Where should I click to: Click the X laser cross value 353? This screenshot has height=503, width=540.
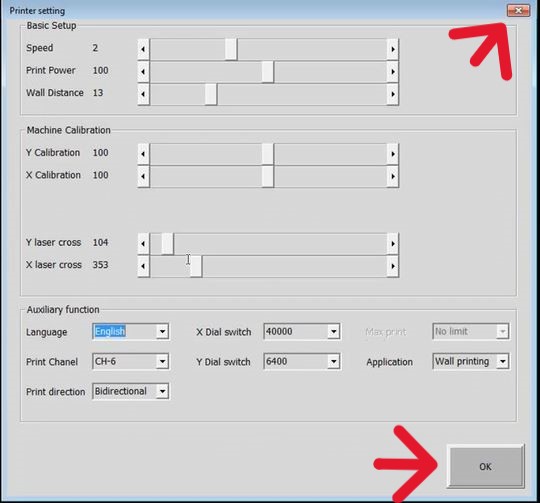(100, 265)
